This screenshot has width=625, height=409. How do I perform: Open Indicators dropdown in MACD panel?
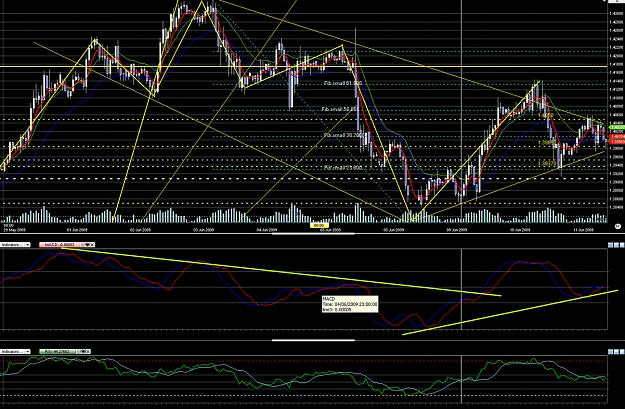tap(15, 244)
